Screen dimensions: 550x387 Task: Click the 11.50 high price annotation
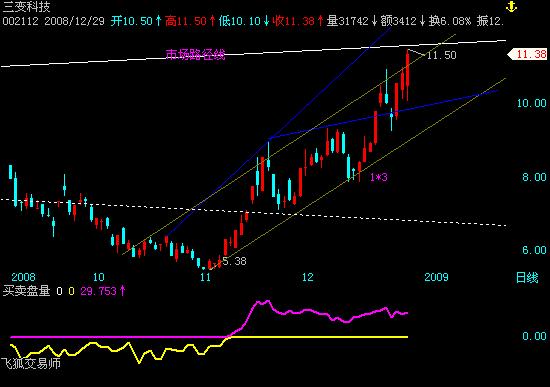(442, 55)
